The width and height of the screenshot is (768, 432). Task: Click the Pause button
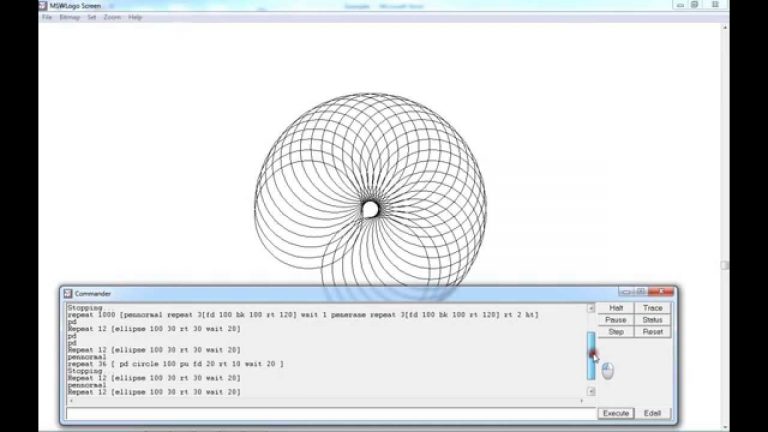[616, 319]
